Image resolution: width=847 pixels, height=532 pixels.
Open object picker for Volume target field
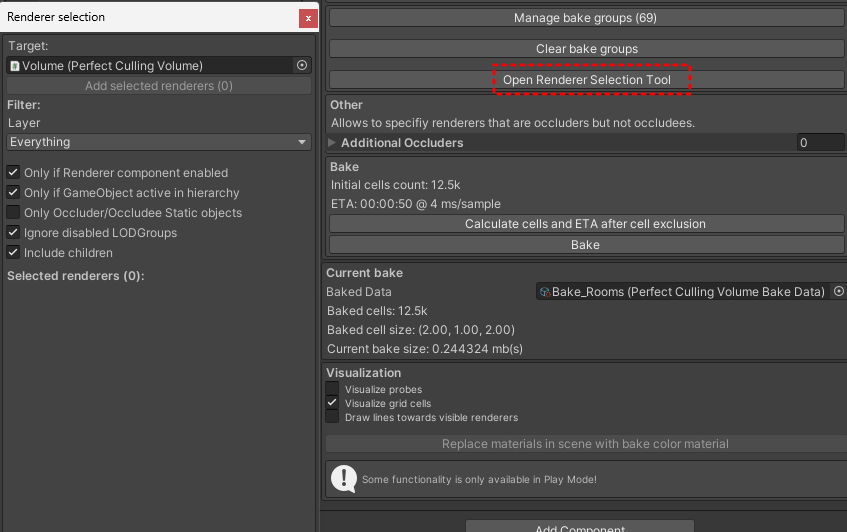pos(302,65)
